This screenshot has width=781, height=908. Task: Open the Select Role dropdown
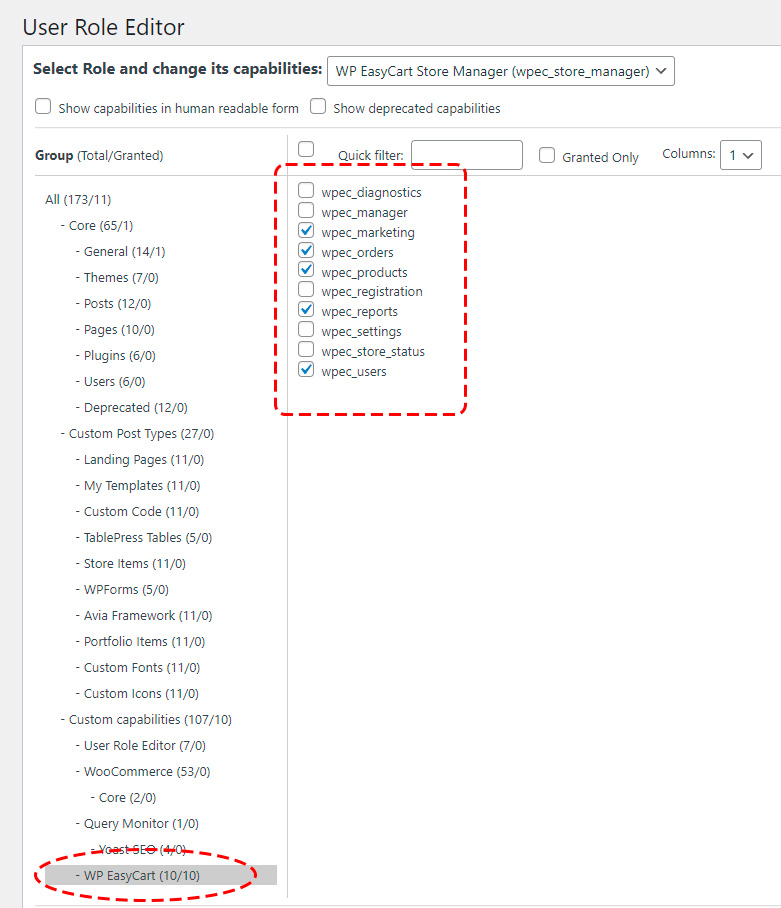click(501, 71)
